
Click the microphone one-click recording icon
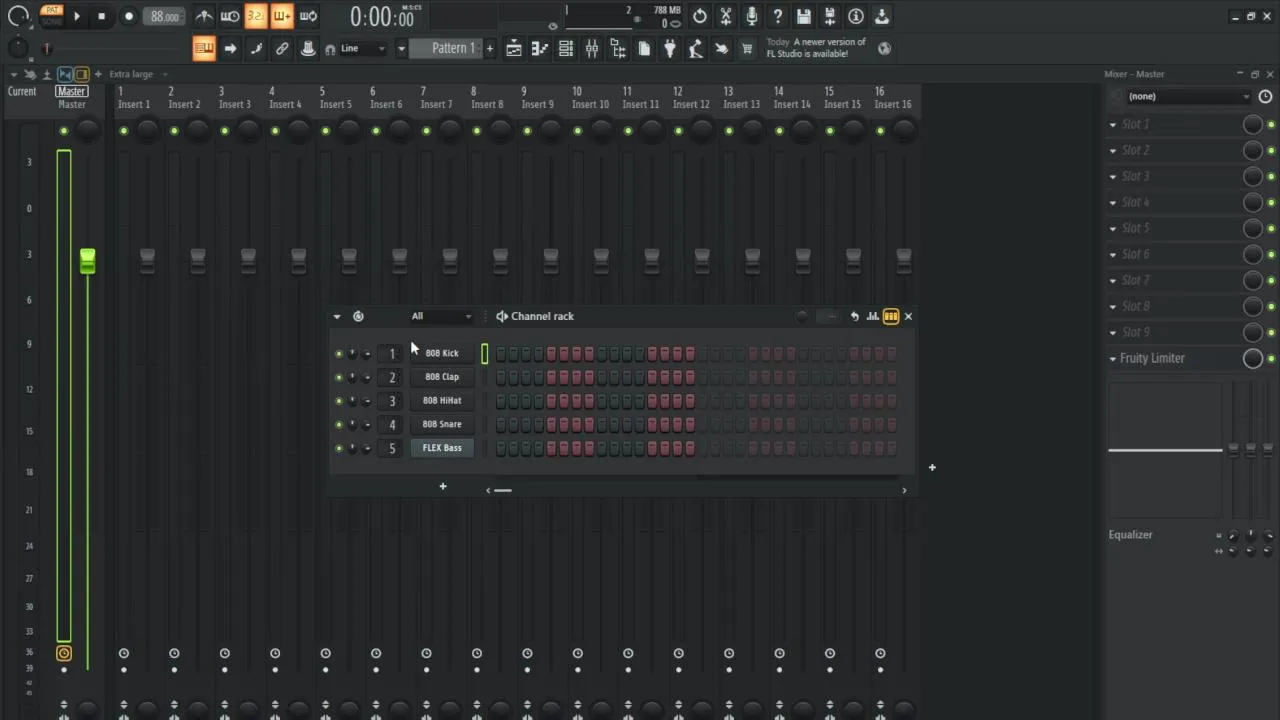tap(752, 16)
